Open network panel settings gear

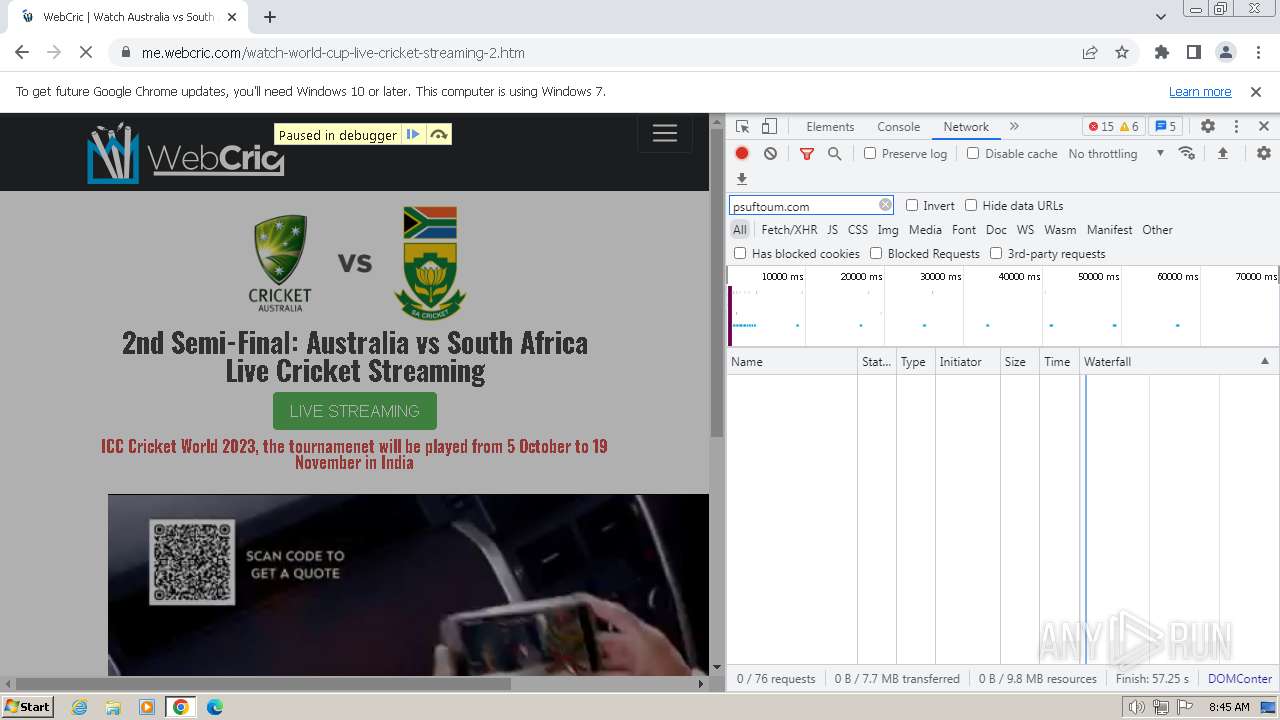(1264, 154)
